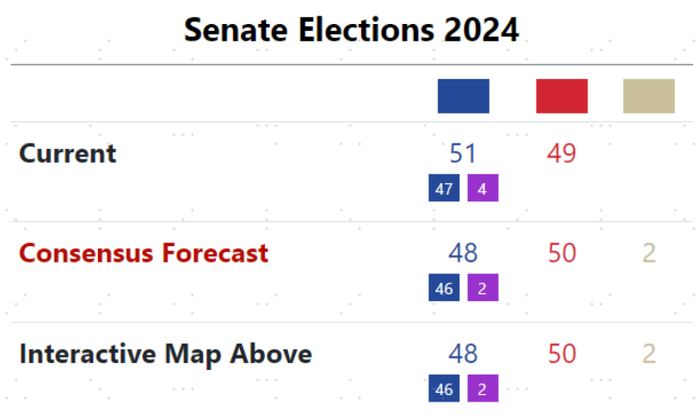Click the blue 47 badge under Current
700x418 pixels.
click(x=444, y=188)
